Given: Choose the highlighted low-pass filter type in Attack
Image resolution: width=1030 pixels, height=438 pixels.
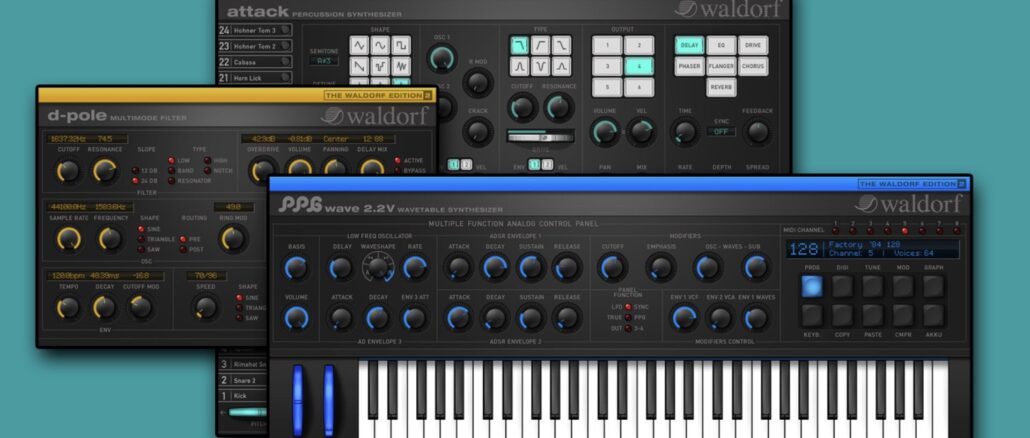Looking at the screenshot, I should pos(520,45).
